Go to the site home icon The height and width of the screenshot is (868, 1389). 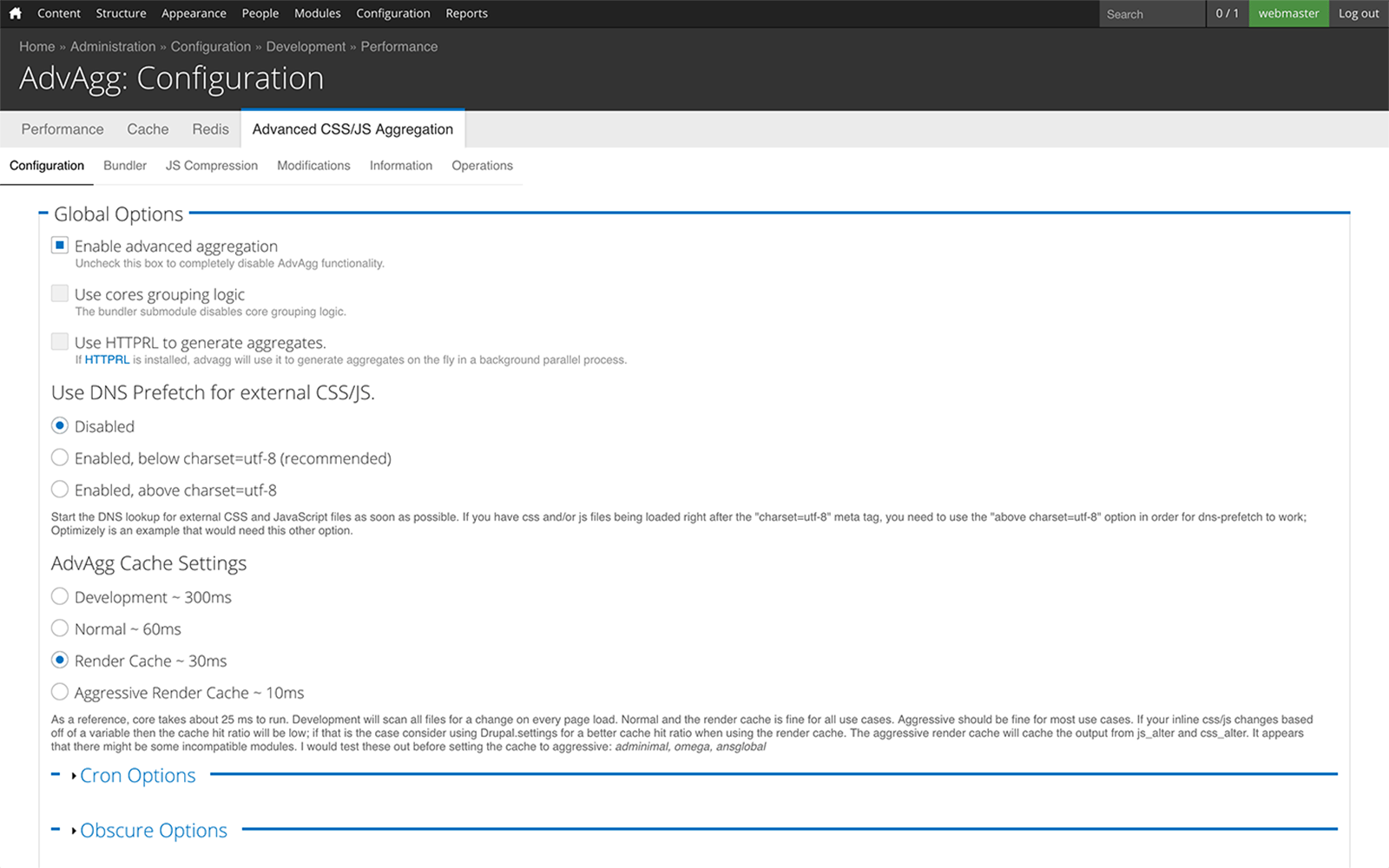(15, 13)
